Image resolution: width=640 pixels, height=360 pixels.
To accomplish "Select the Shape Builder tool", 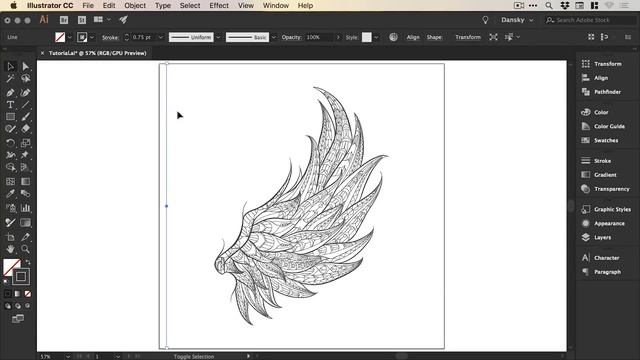I will (10, 167).
